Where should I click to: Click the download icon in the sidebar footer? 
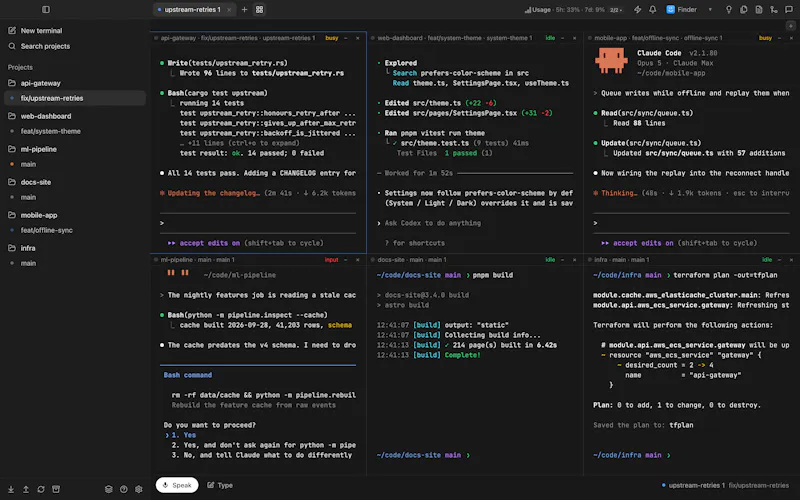click(11, 489)
